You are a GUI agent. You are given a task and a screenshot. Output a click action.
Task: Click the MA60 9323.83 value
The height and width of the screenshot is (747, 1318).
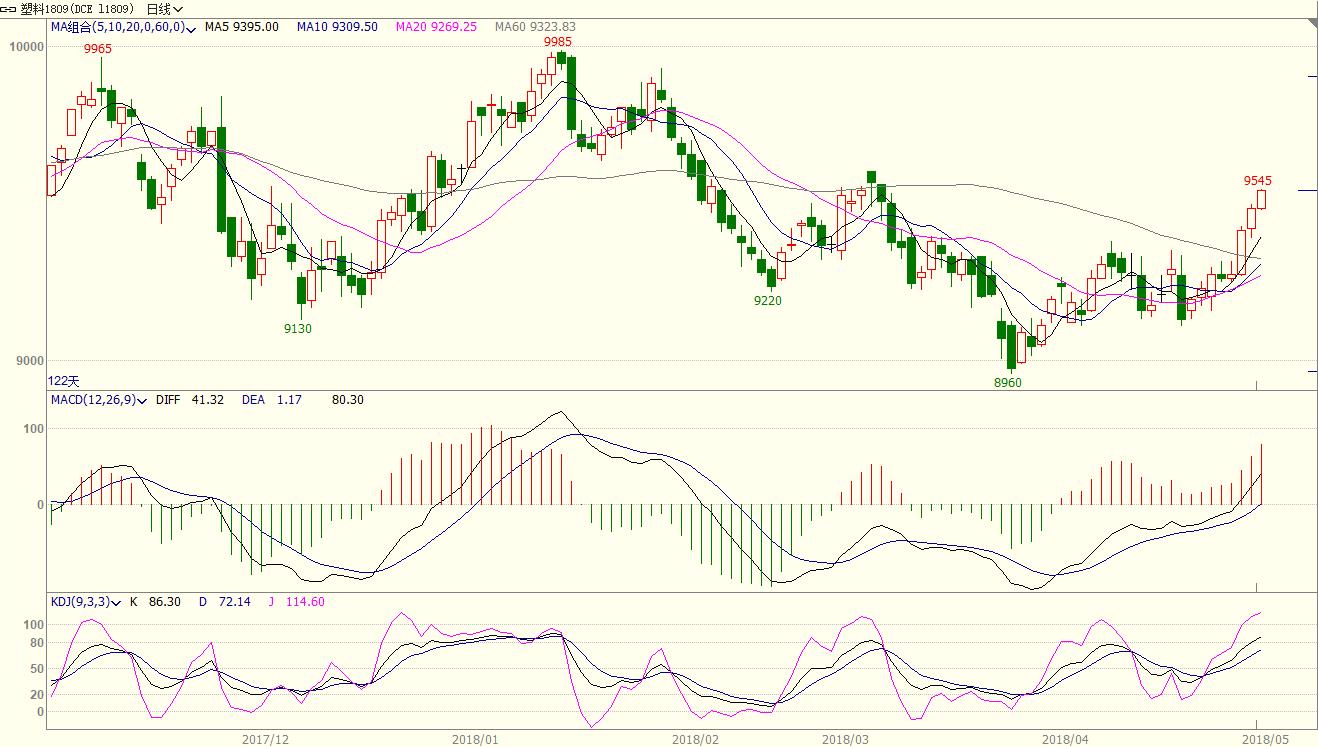pyautogui.click(x=535, y=27)
